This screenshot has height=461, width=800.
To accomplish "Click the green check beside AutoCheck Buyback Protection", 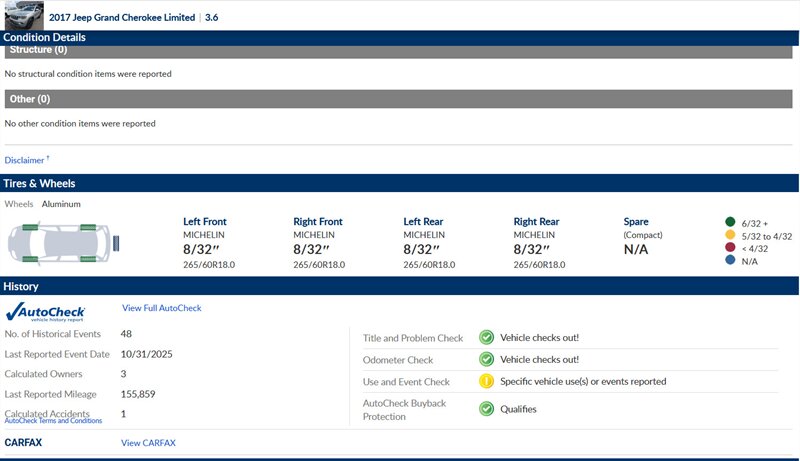I will (486, 409).
